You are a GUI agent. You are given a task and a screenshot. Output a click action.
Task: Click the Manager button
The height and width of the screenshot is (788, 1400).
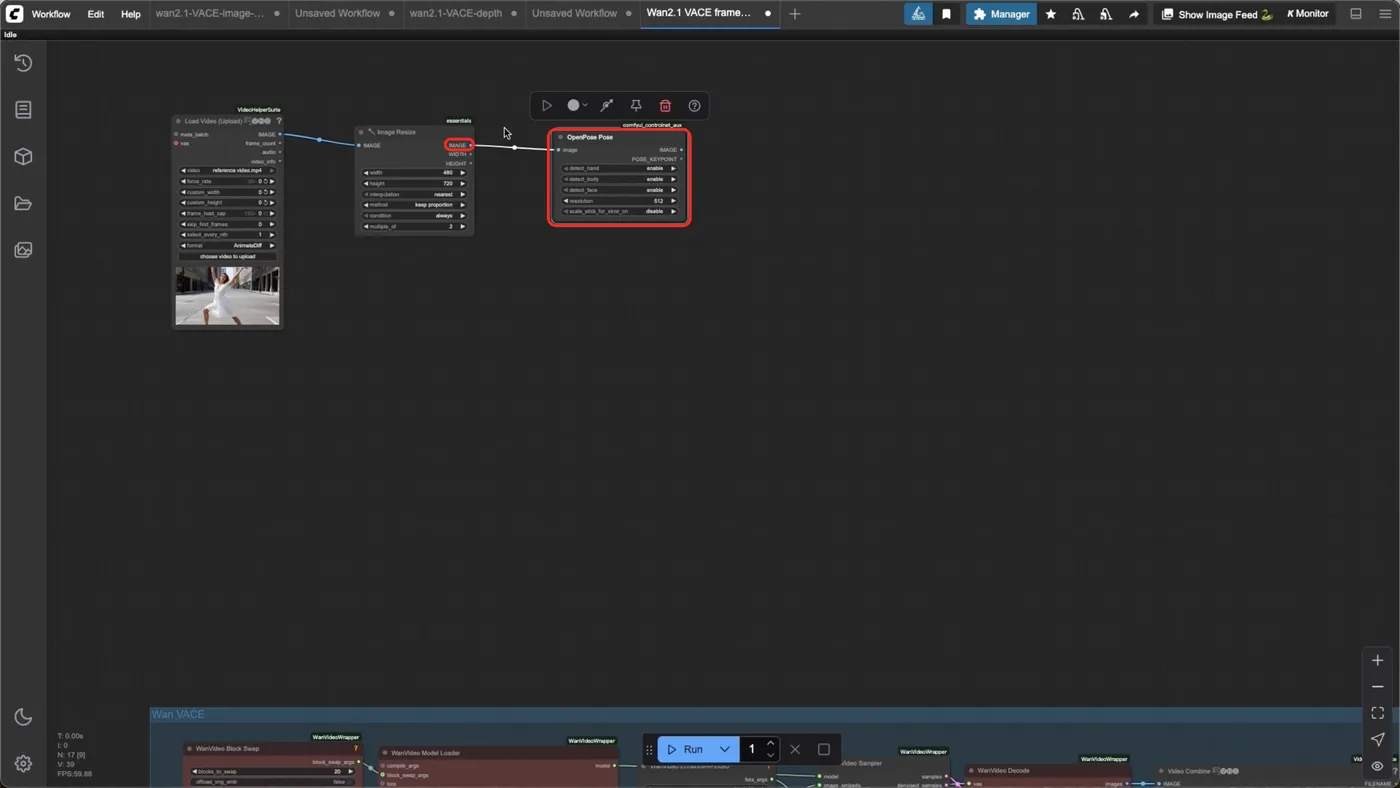pyautogui.click(x=1001, y=14)
